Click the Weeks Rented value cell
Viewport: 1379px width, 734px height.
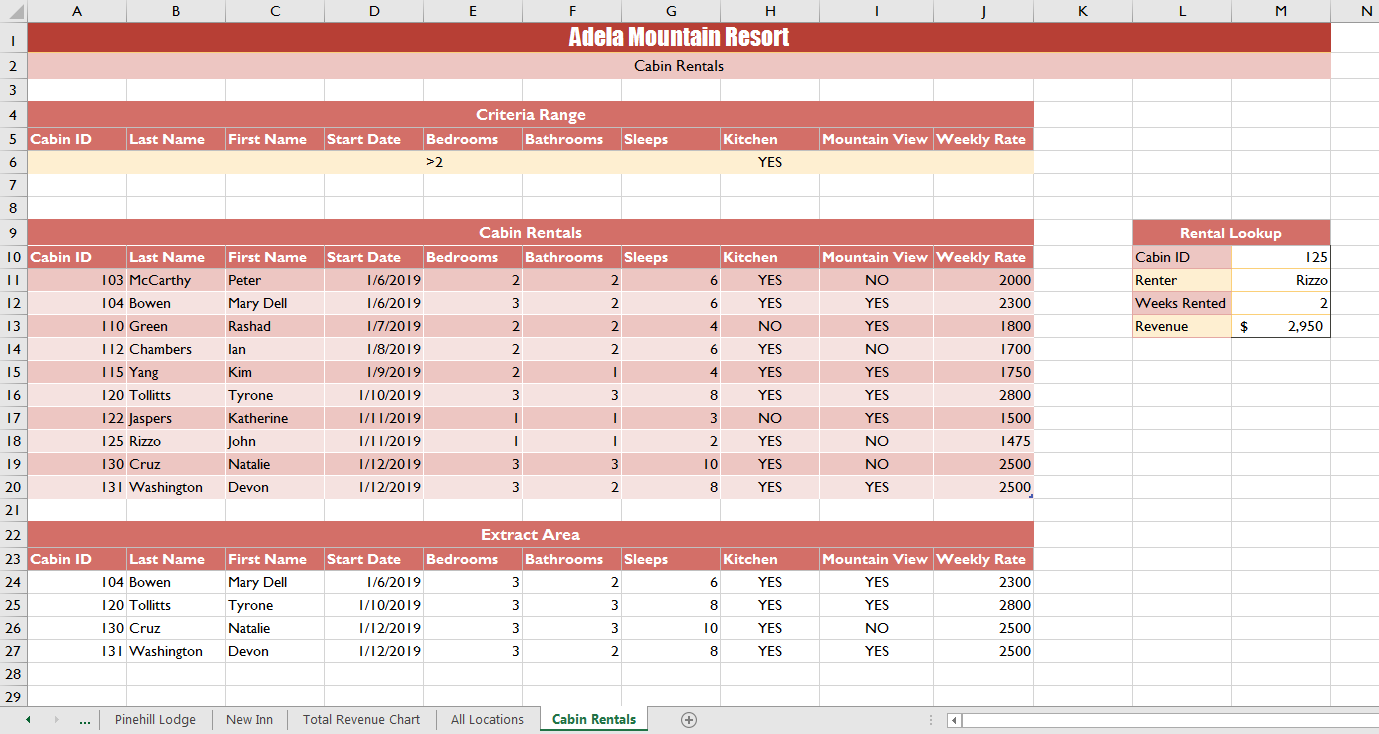coord(1280,303)
